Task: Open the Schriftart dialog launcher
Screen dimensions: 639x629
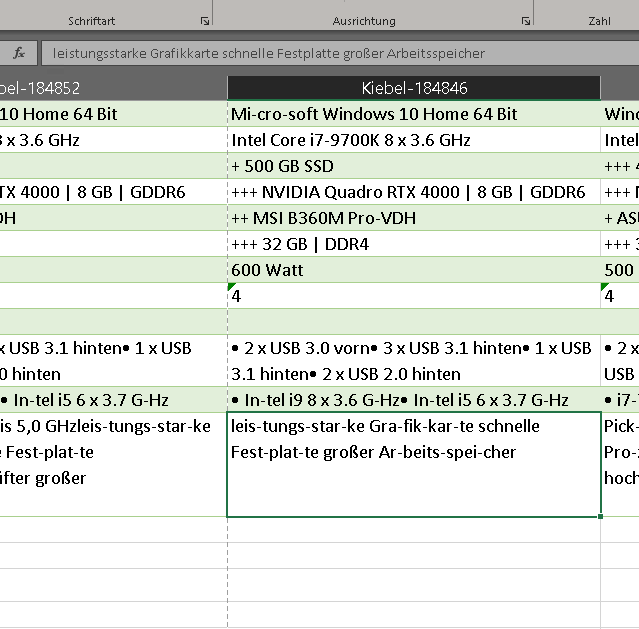Action: click(205, 21)
